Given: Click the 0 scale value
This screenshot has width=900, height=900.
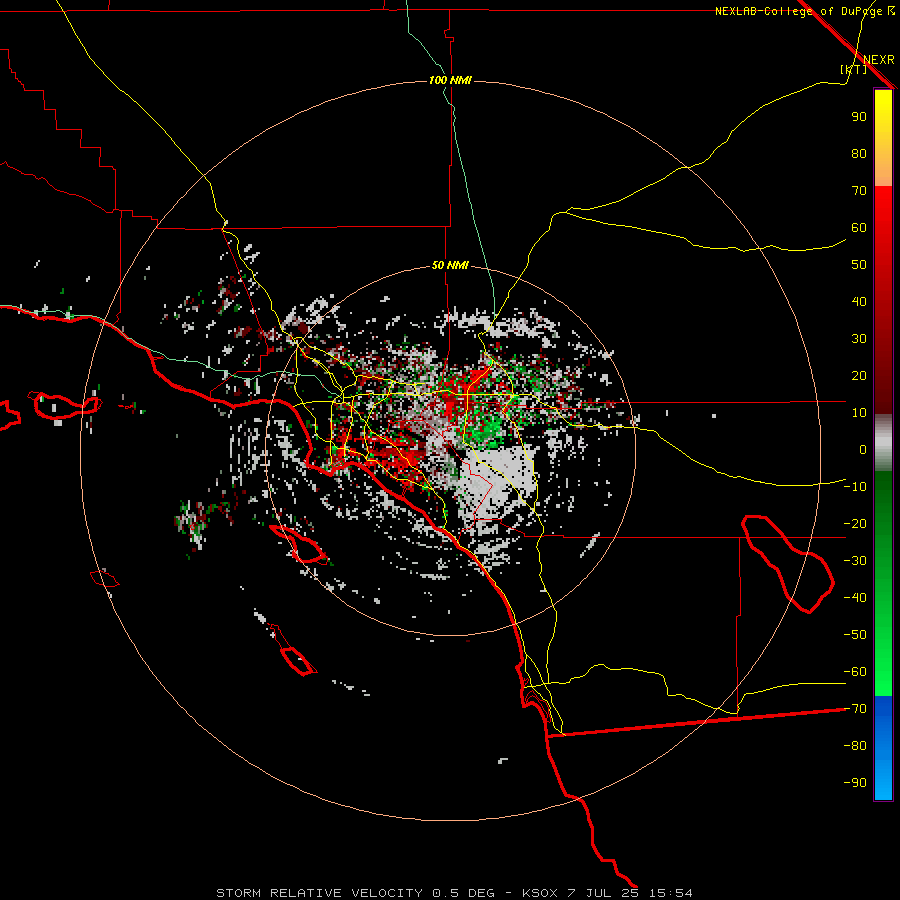Looking at the screenshot, I should point(863,449).
